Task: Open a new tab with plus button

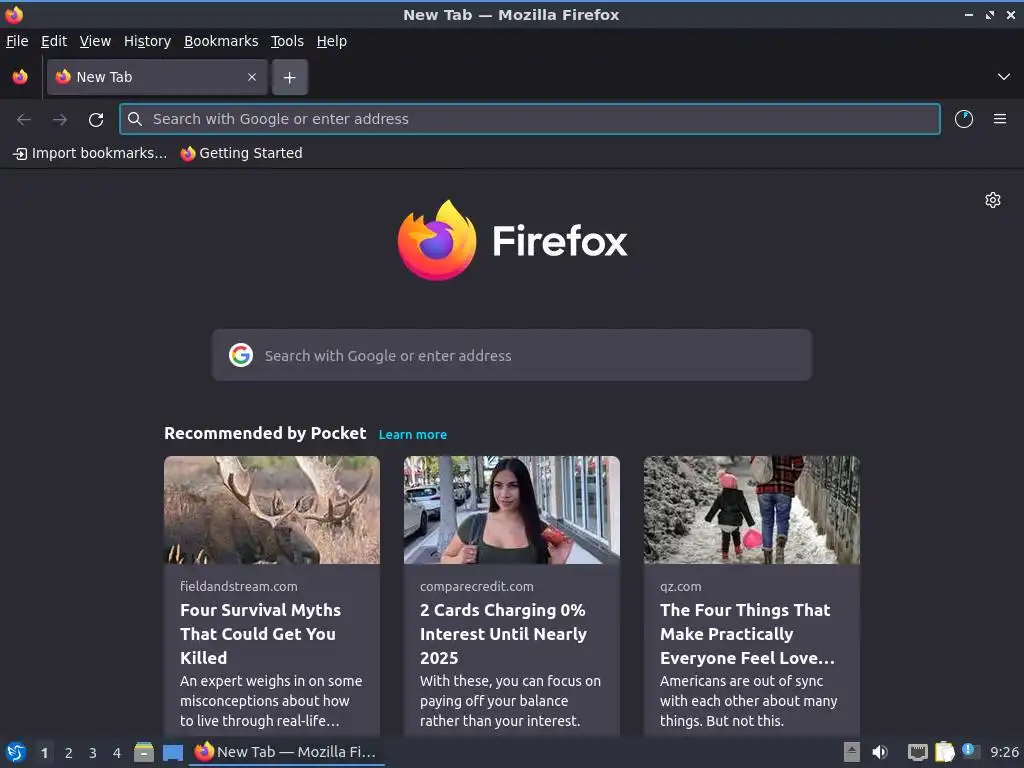Action: [x=289, y=78]
